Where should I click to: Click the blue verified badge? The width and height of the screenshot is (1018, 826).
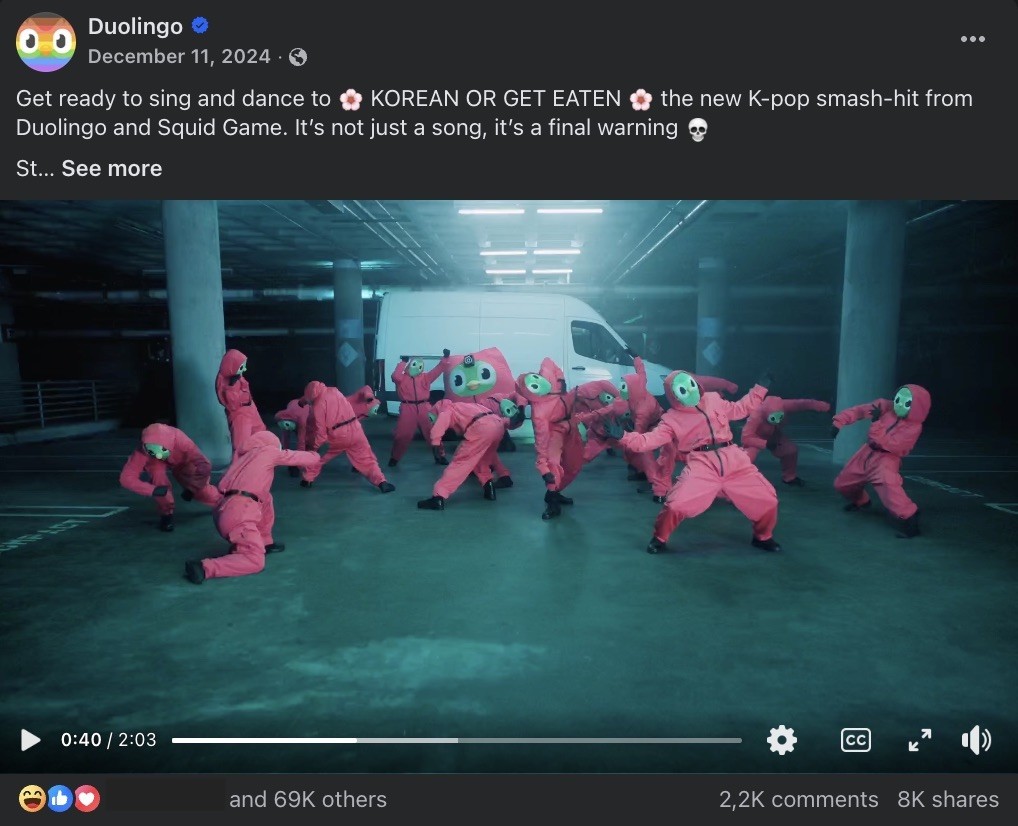[200, 25]
